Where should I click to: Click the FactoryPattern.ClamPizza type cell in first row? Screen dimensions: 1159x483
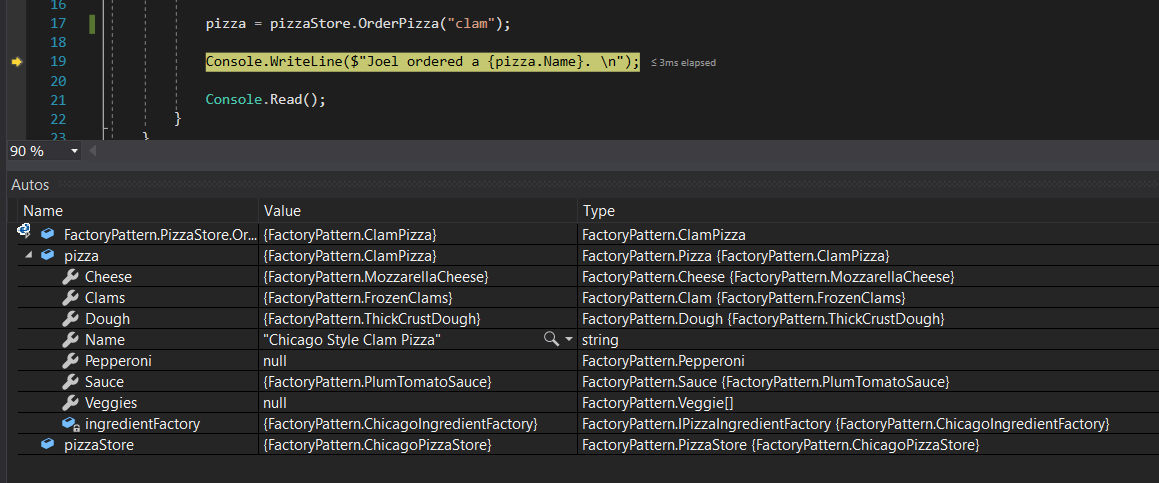coord(869,234)
